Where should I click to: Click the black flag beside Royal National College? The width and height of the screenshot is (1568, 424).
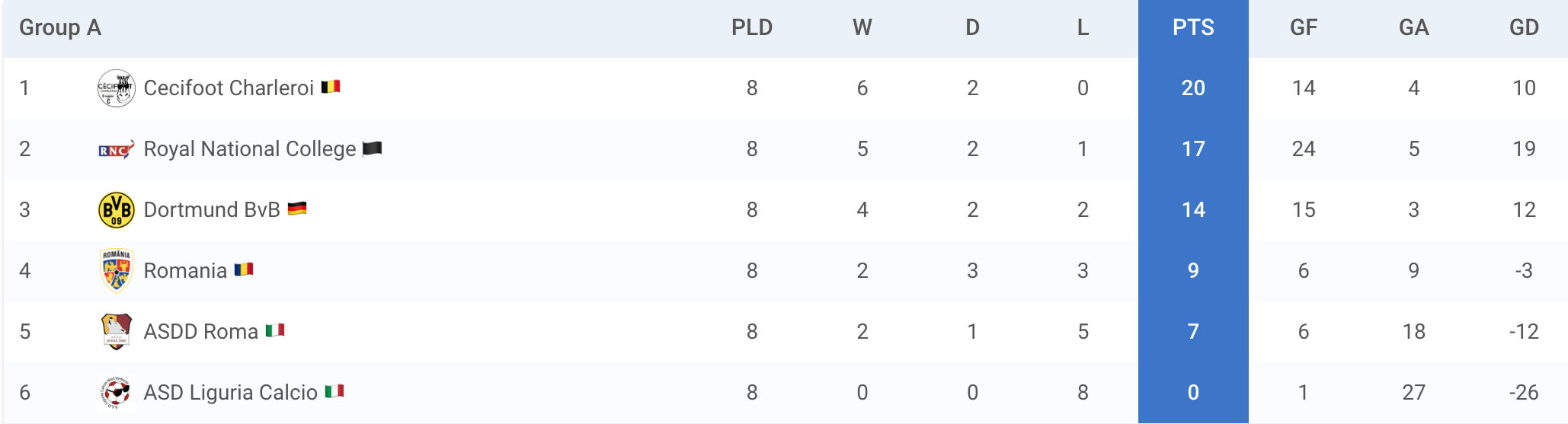coord(372,148)
